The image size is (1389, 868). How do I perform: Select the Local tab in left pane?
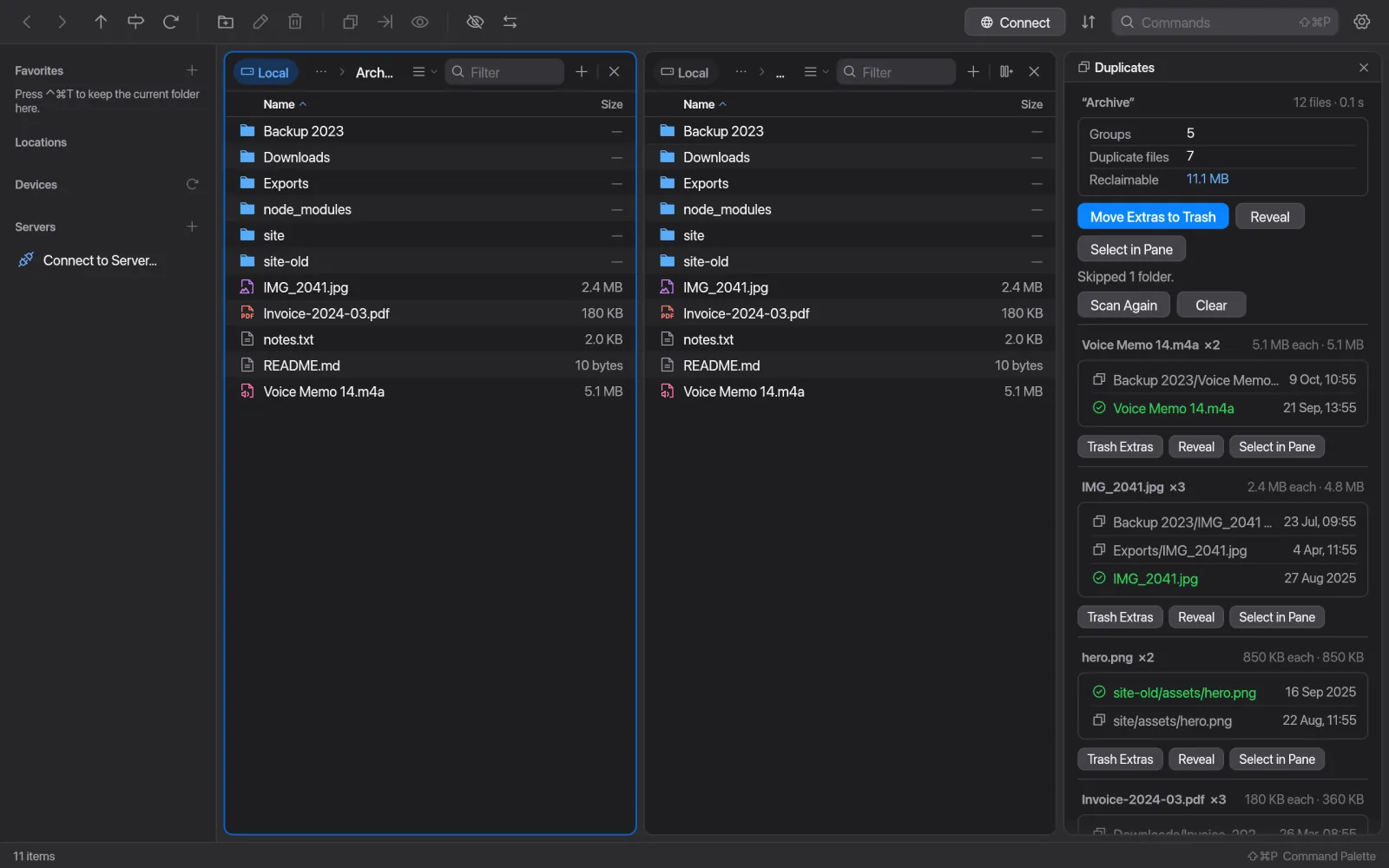pyautogui.click(x=265, y=72)
